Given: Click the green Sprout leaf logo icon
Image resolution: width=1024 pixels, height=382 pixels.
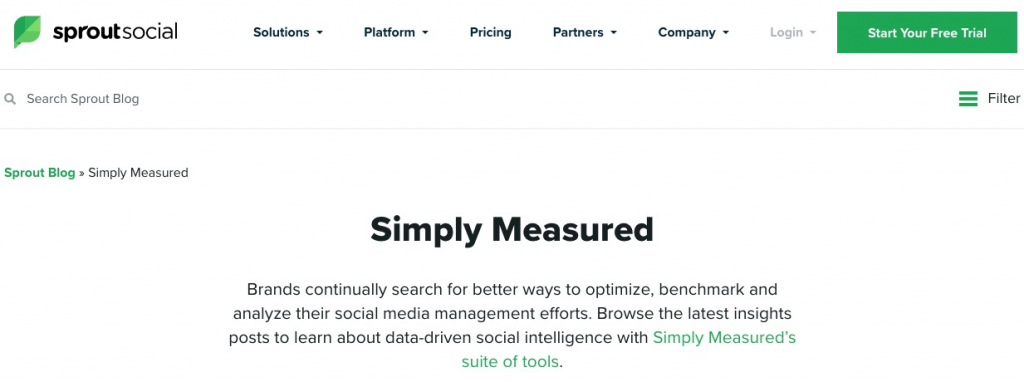Looking at the screenshot, I should (27, 32).
